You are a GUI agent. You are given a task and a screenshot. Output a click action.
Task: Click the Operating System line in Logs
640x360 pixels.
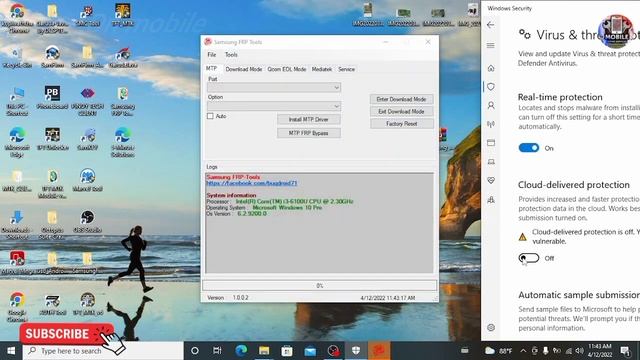[264, 208]
